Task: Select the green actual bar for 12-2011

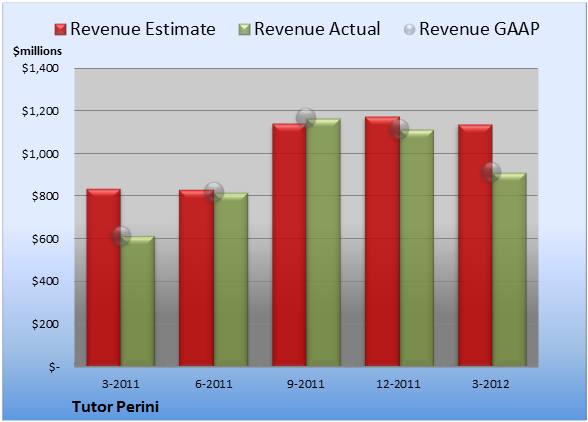Action: tap(417, 248)
